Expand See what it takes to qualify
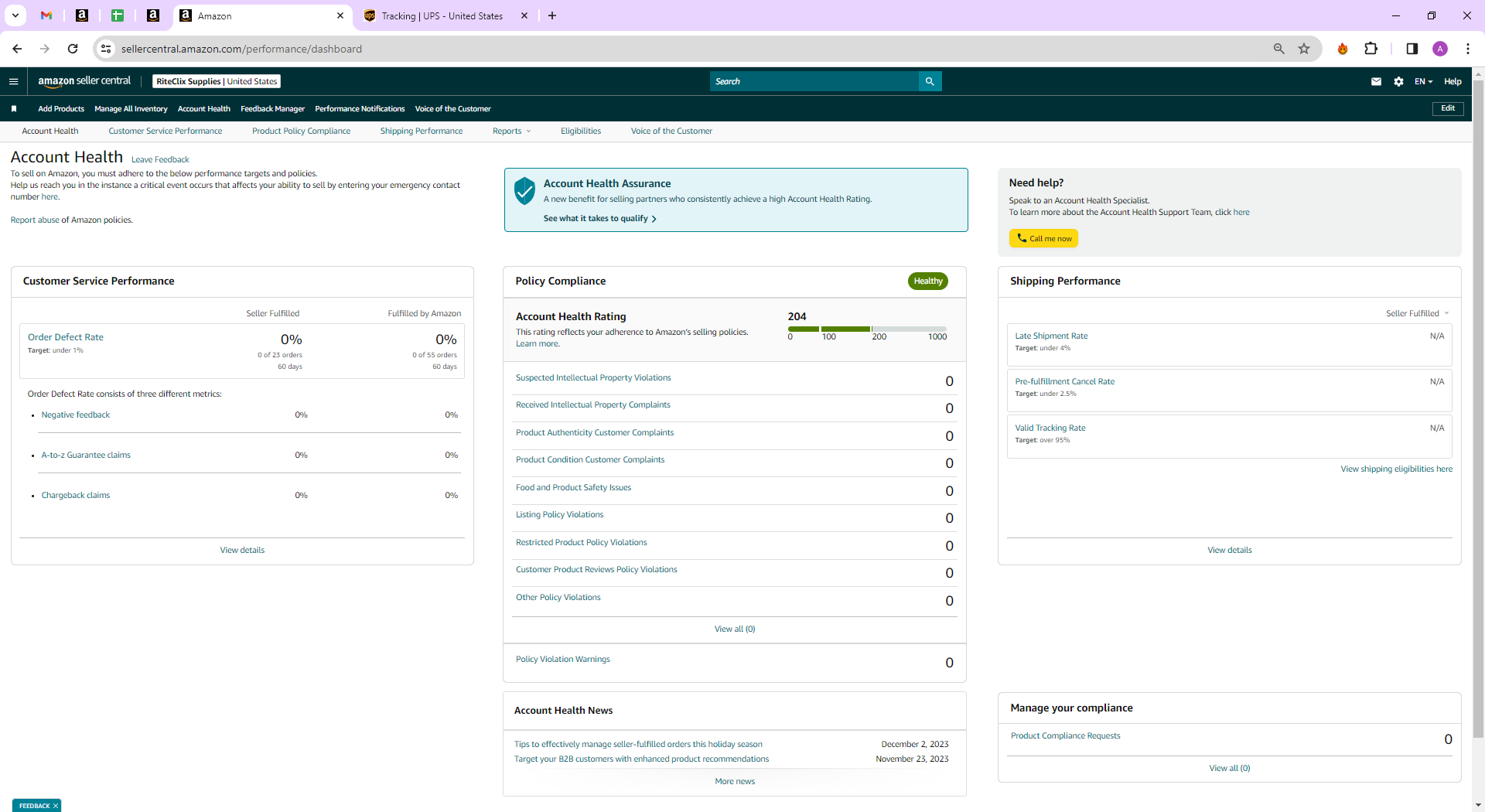This screenshot has width=1485, height=812. click(x=599, y=218)
